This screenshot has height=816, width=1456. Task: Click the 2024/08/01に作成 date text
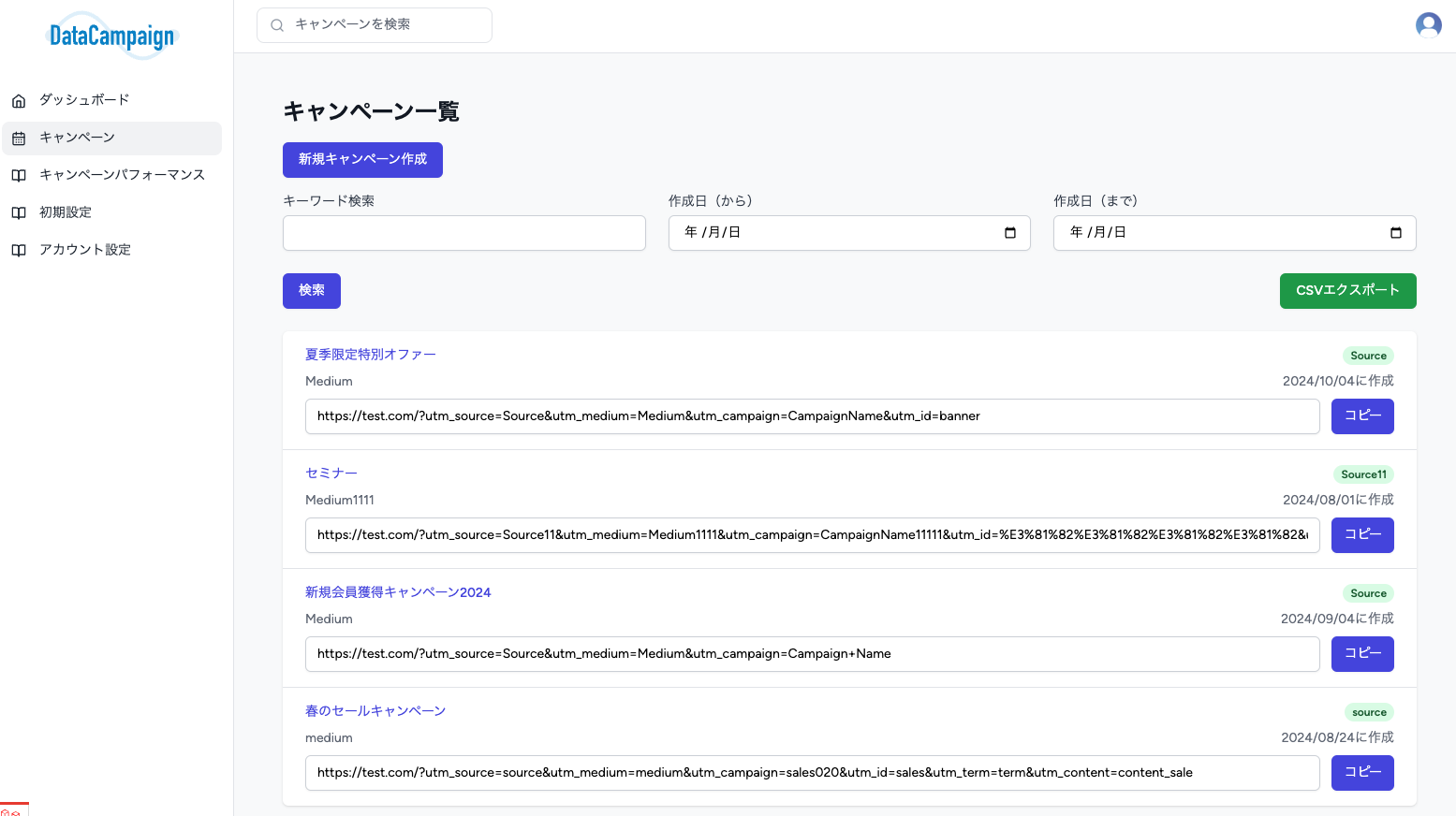1338,500
